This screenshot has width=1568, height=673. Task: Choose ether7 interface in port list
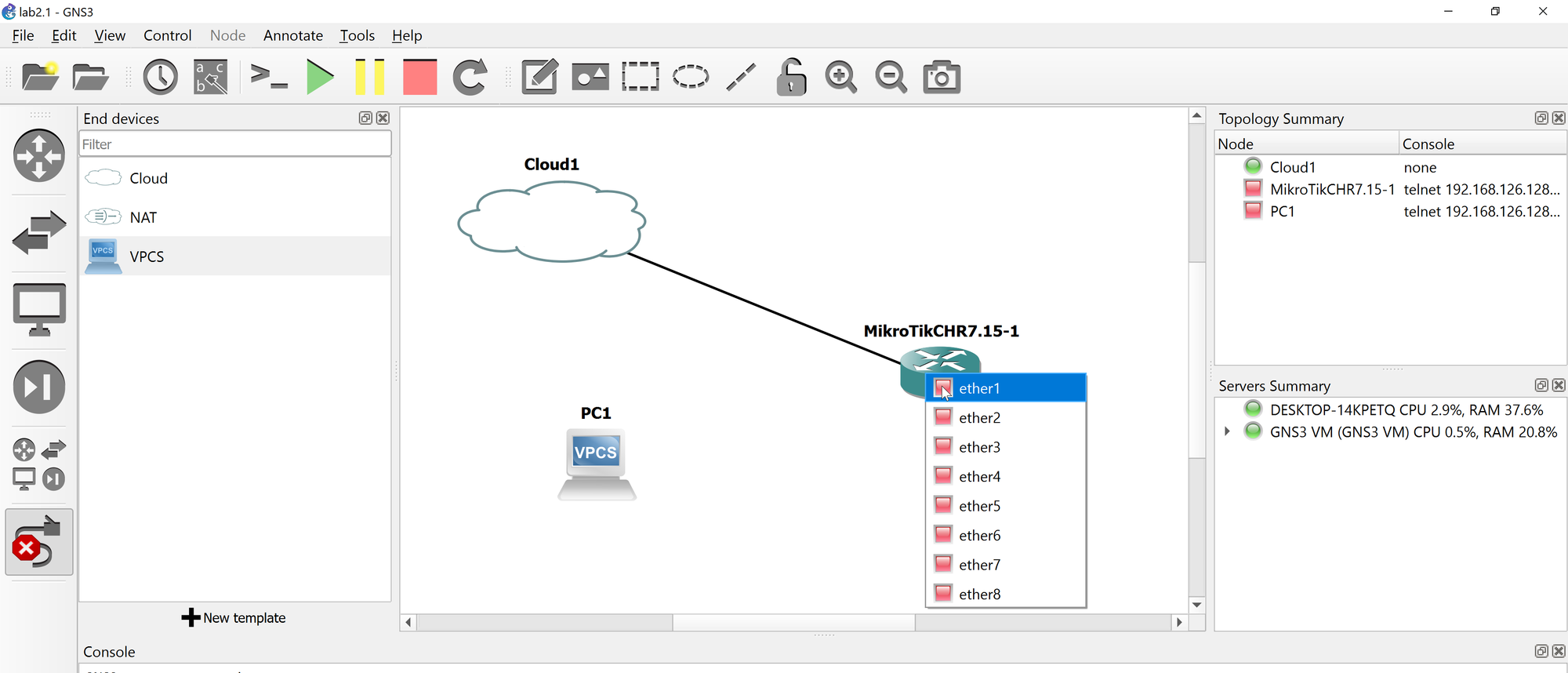click(1006, 565)
